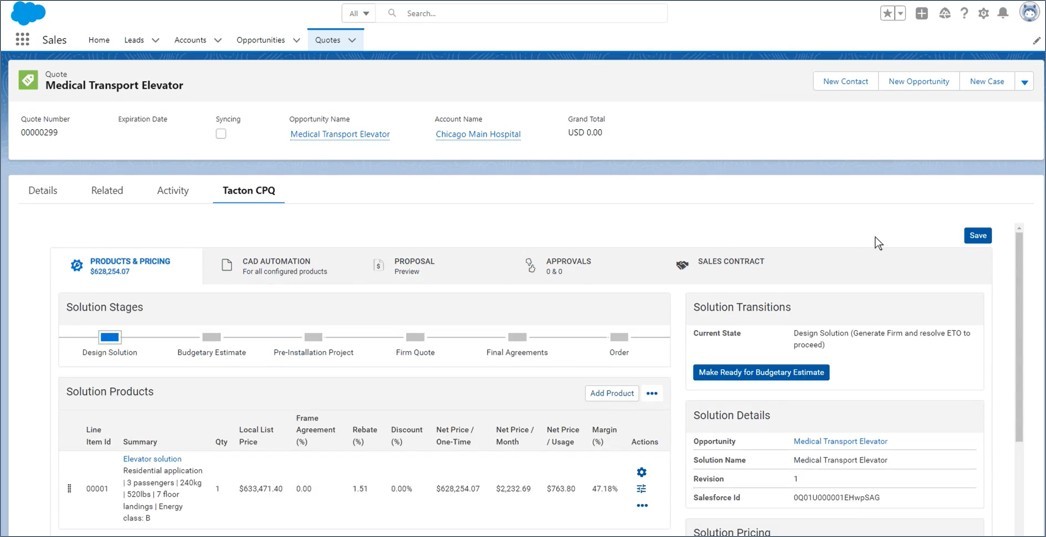Viewport: 1046px width, 537px height.
Task: Open the search scope All dropdown
Action: tap(360, 13)
